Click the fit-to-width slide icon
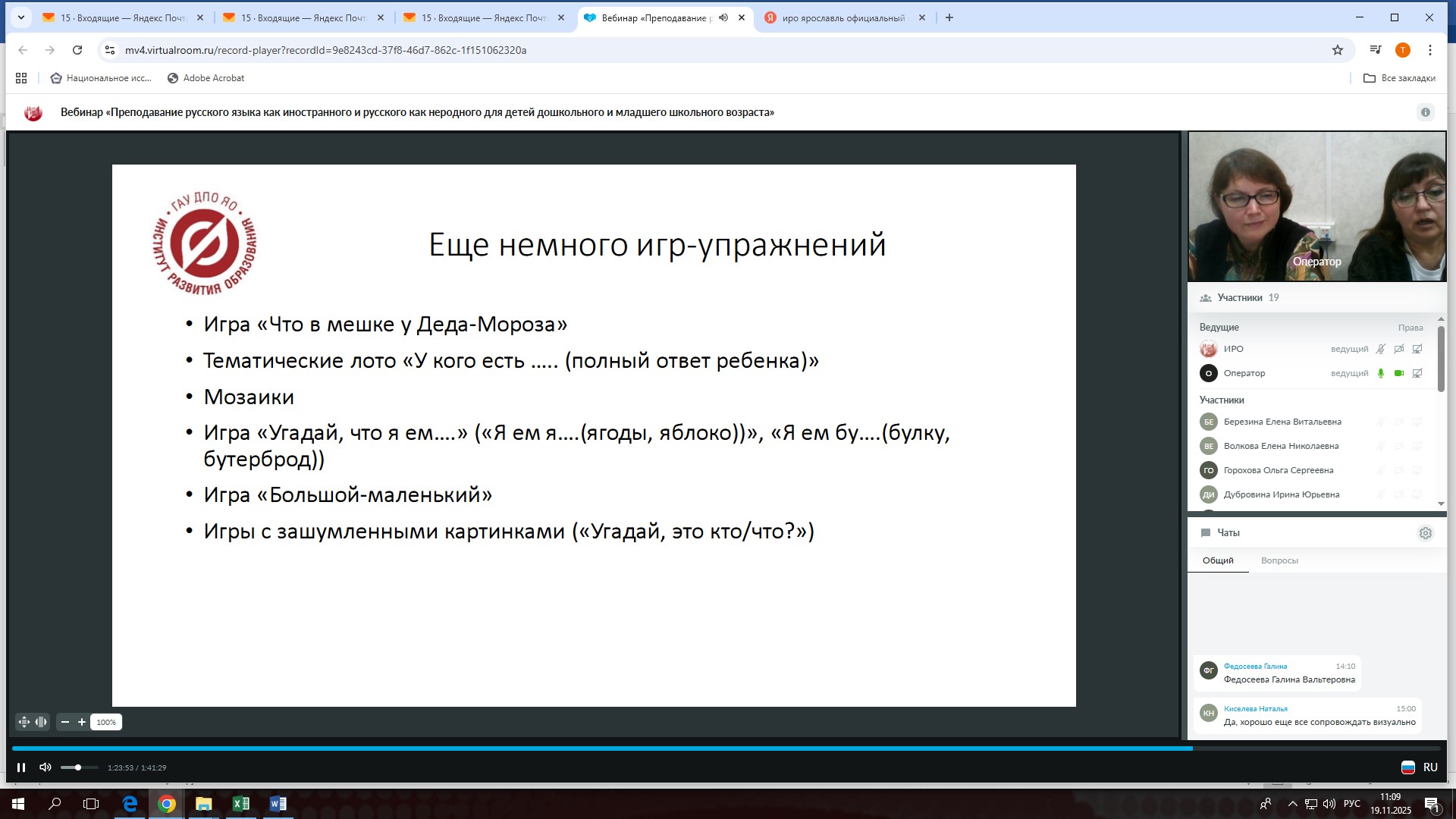The image size is (1456, 819). coord(41,722)
